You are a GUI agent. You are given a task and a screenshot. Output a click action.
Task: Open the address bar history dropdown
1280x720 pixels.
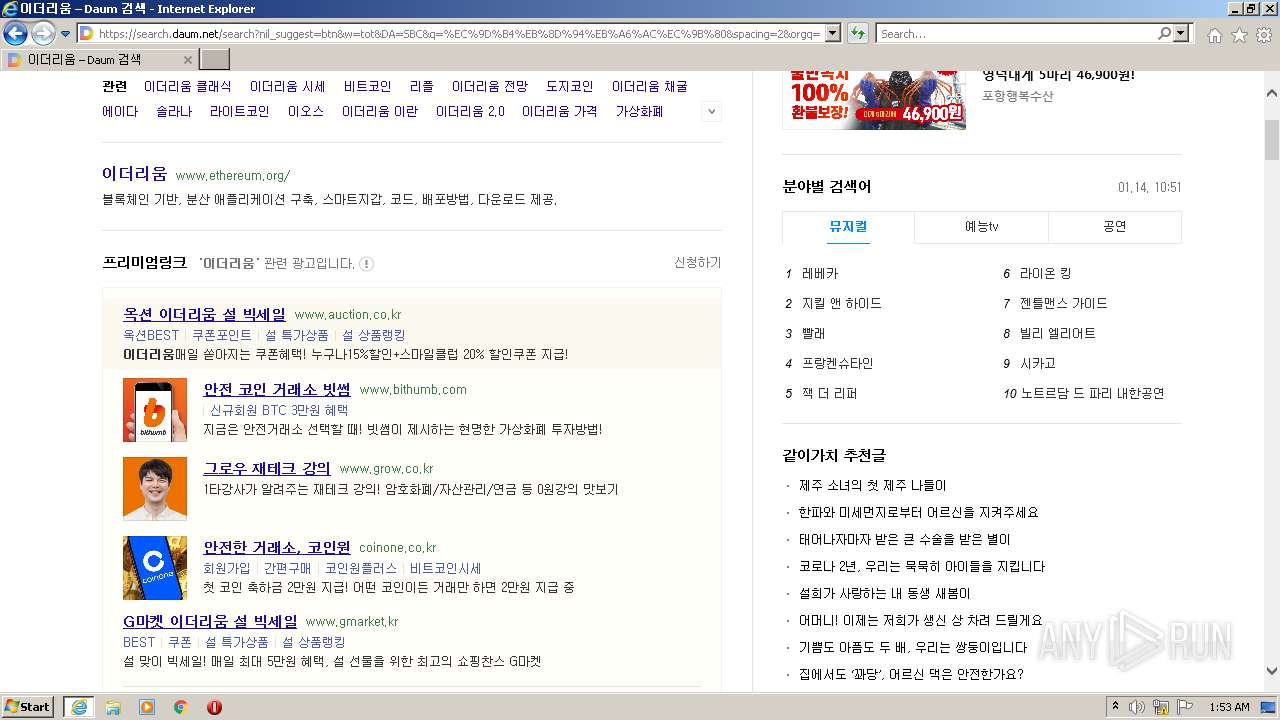click(833, 33)
